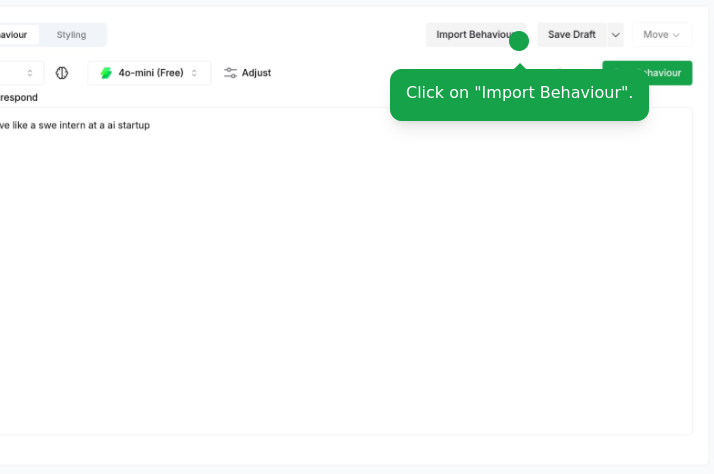Click the Save Draft button
This screenshot has height=474, width=714.
point(571,35)
